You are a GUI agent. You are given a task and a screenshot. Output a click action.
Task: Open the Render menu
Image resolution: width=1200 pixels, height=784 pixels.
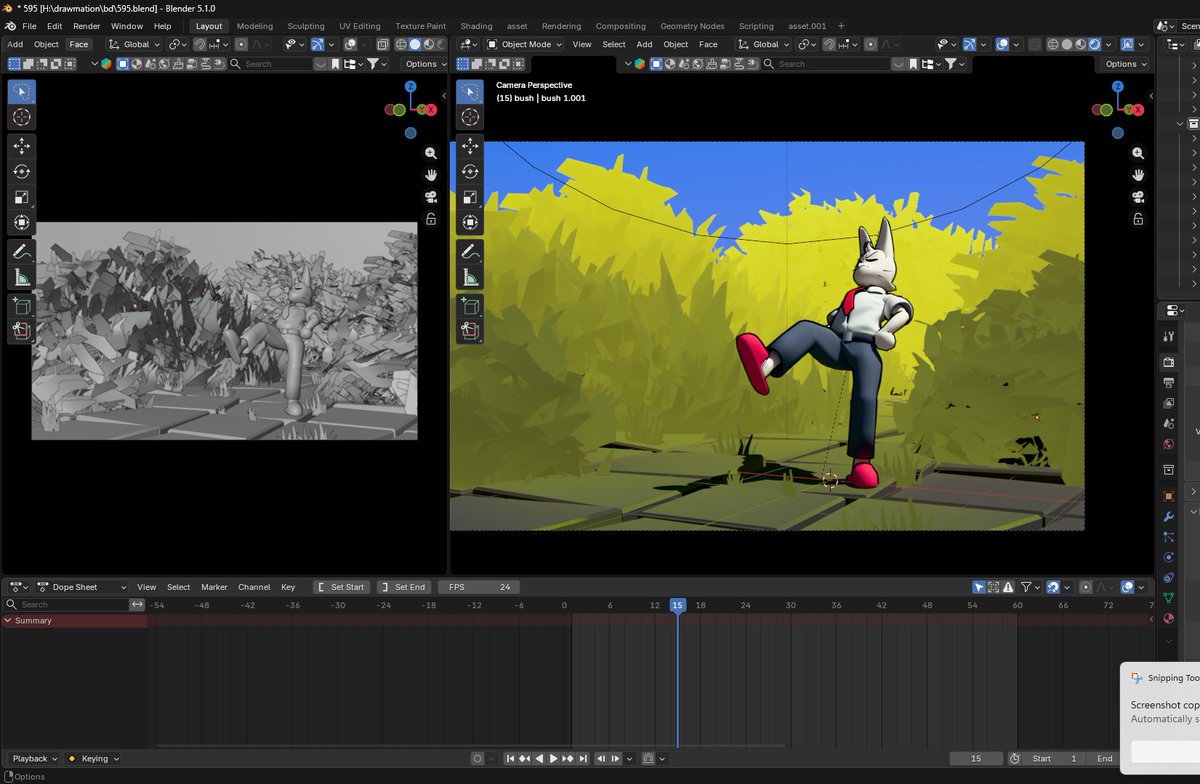pyautogui.click(x=87, y=26)
